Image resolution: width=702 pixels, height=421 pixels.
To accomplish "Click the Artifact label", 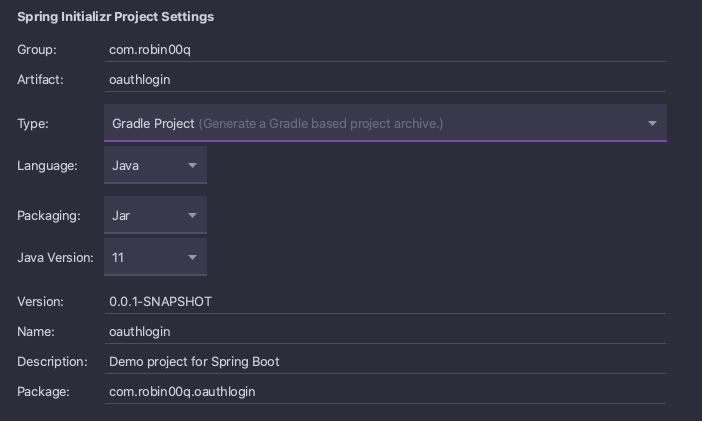I will 40,79.
